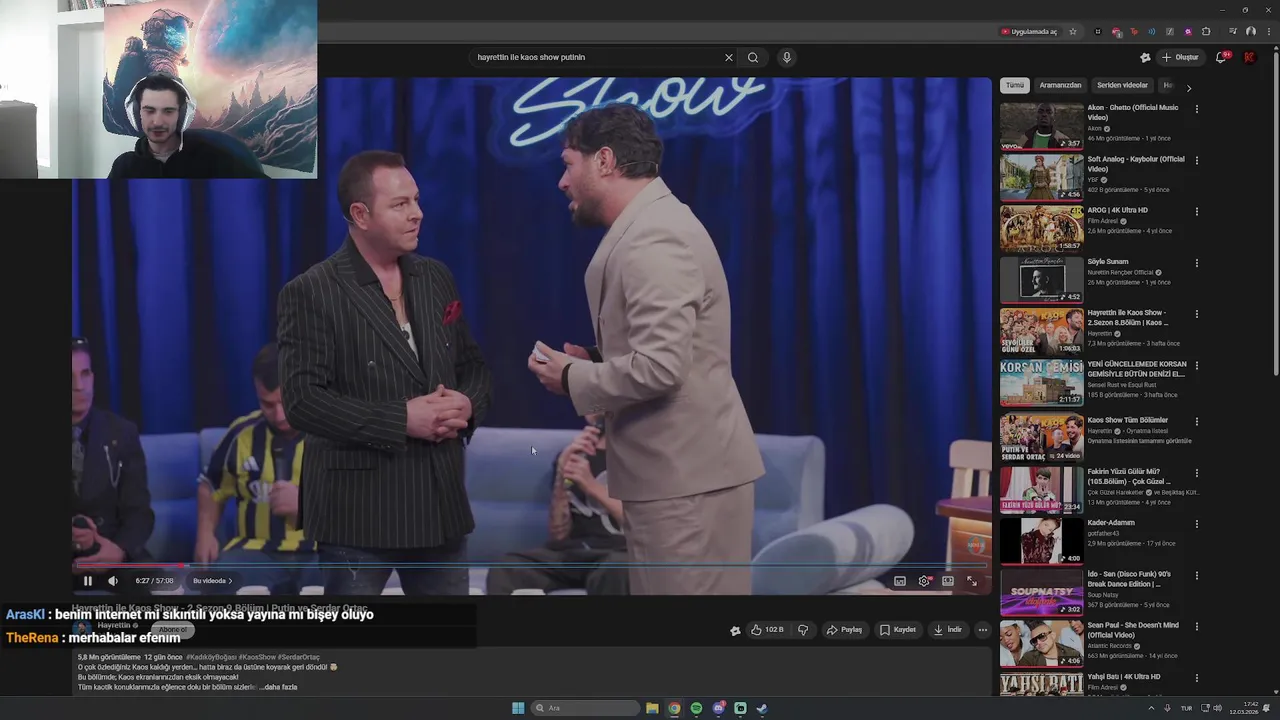
Task: Click the YouTube search input field
Action: pyautogui.click(x=597, y=57)
